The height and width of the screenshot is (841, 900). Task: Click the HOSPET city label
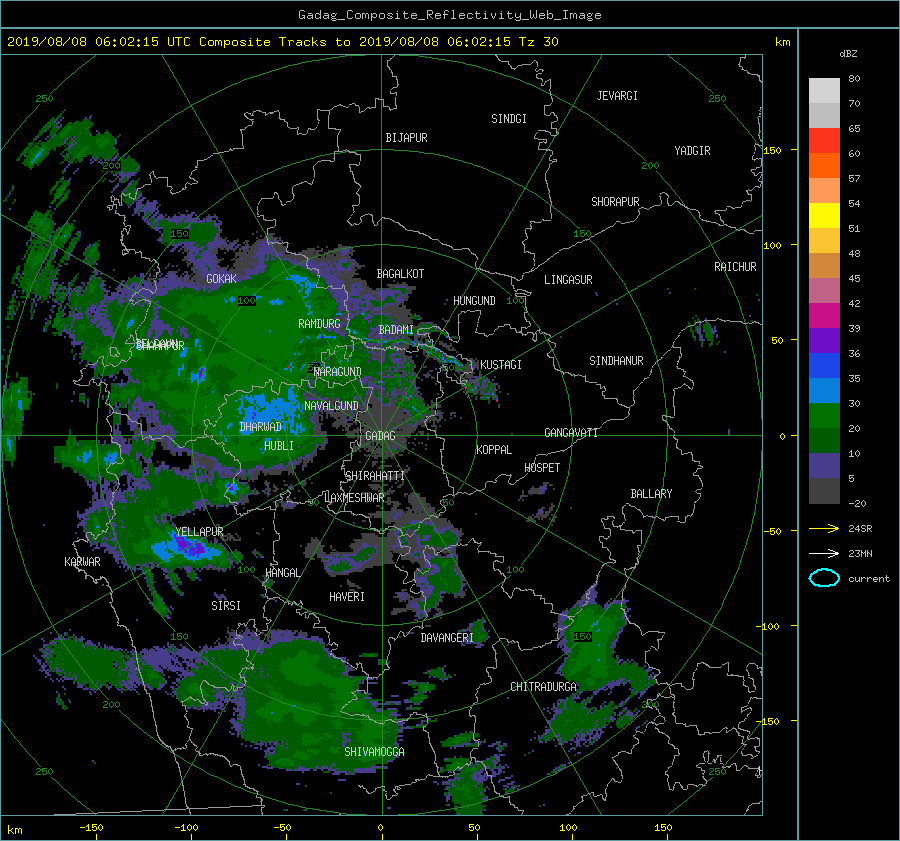point(542,468)
